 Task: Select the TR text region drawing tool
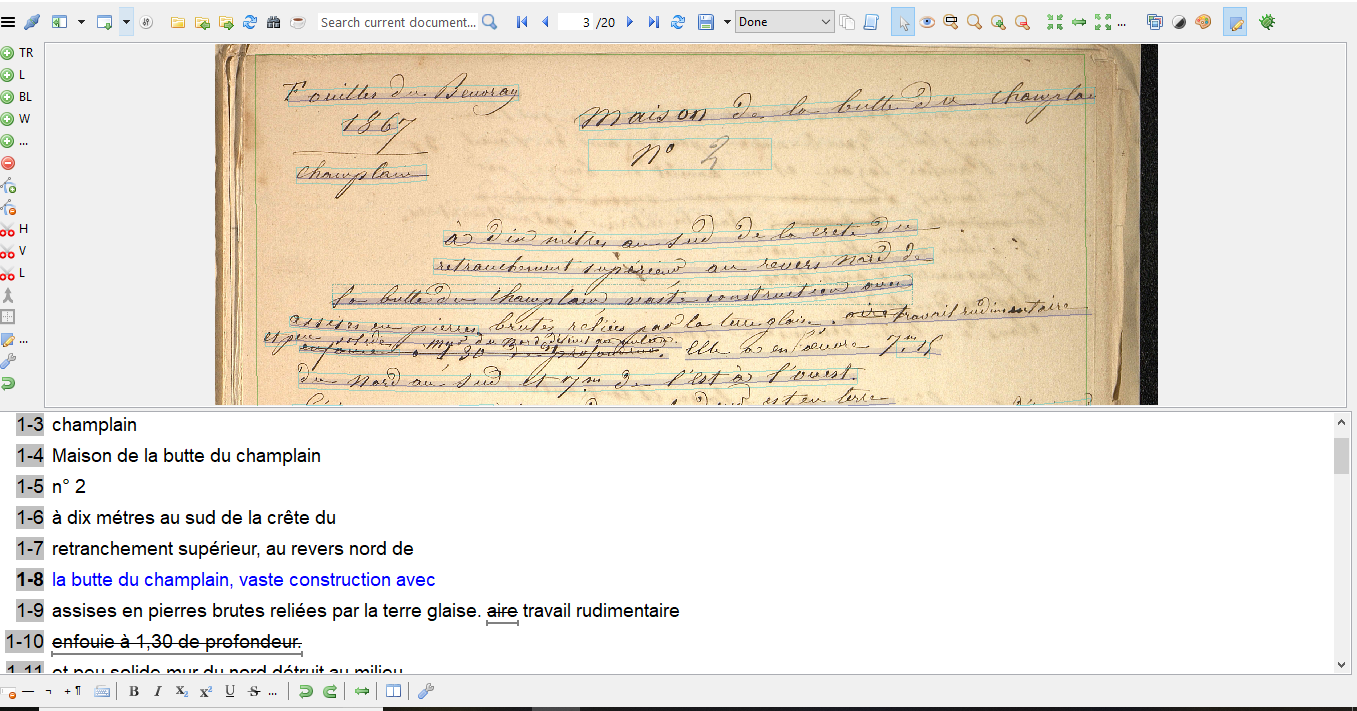(x=16, y=53)
